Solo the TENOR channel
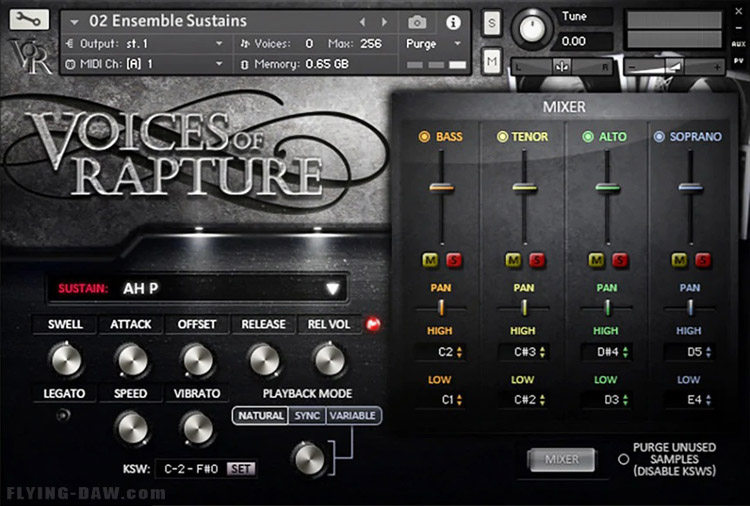Viewport: 750px width, 506px height. (x=537, y=260)
